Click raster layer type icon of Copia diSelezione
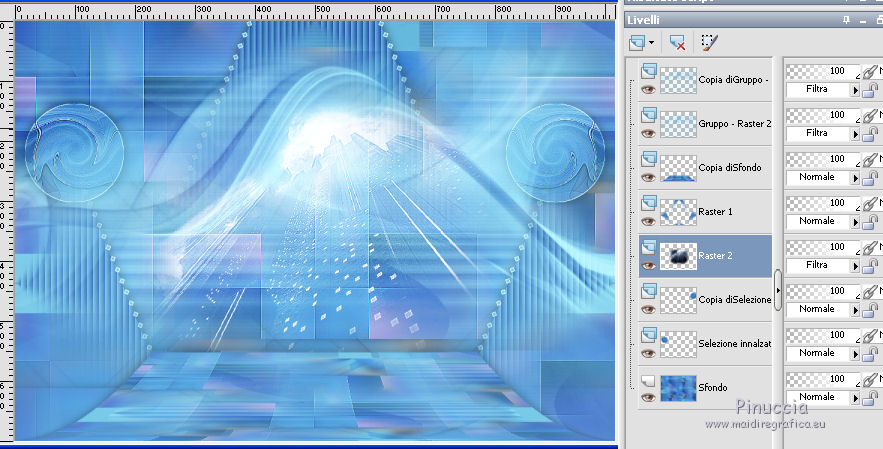 (649, 290)
